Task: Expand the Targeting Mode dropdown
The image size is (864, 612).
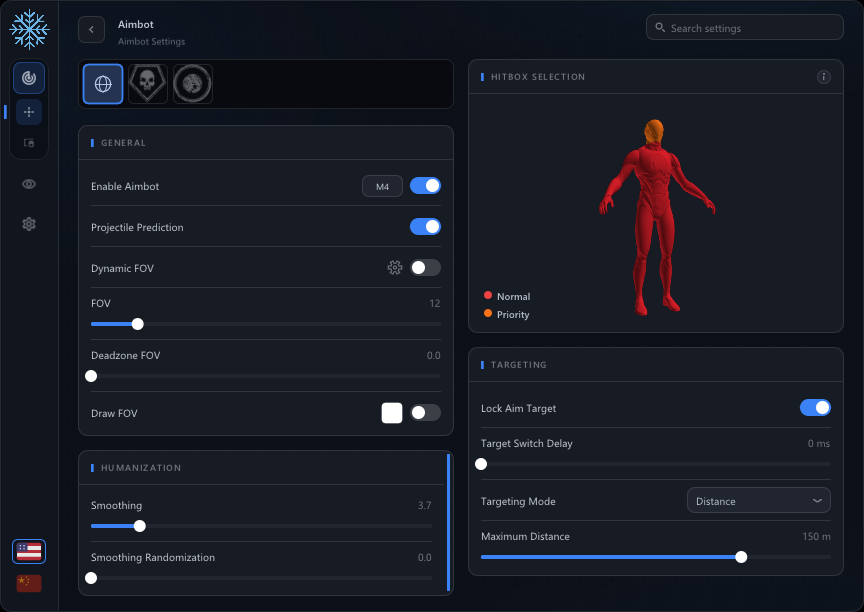Action: pyautogui.click(x=759, y=501)
